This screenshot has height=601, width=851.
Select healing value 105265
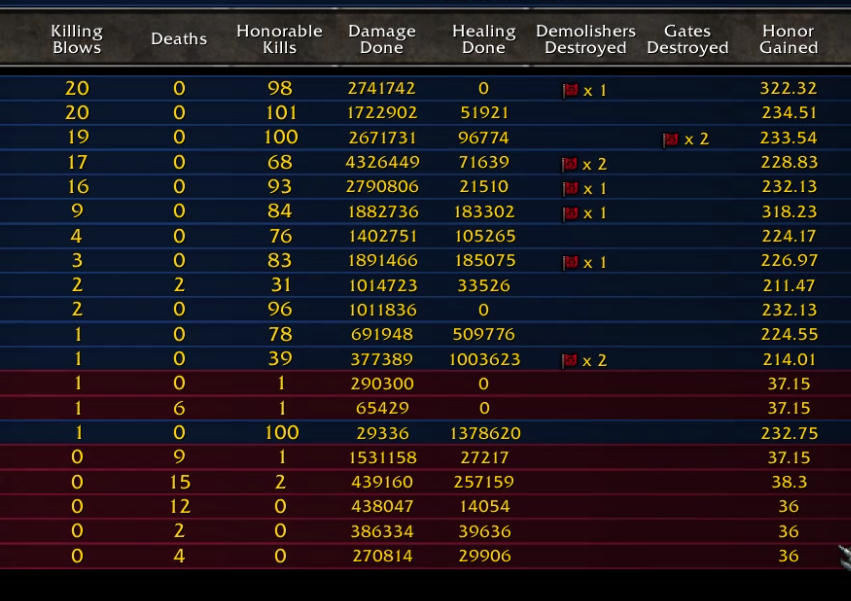tap(484, 236)
